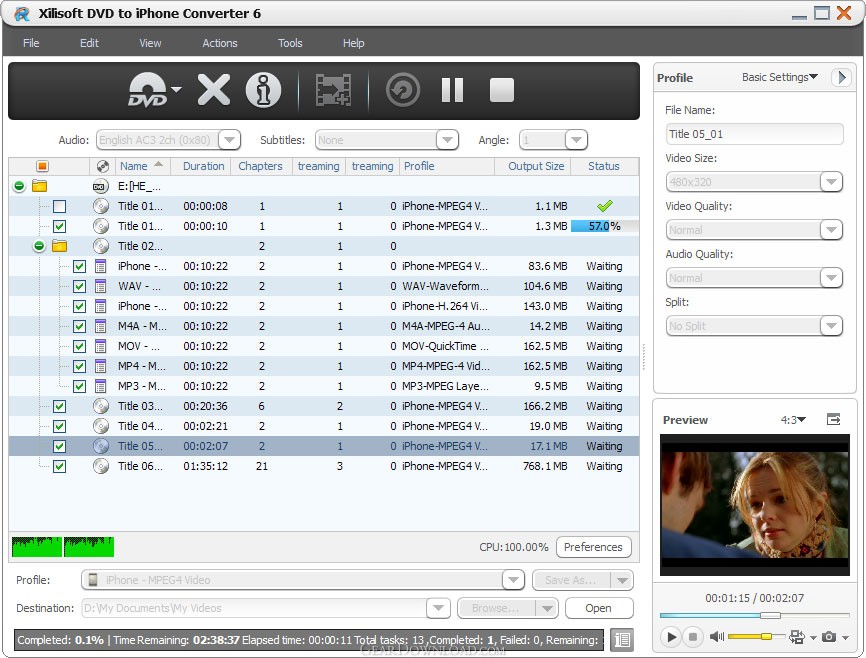Open the Actions menu
Viewport: 866px width, 658px height.
point(220,43)
